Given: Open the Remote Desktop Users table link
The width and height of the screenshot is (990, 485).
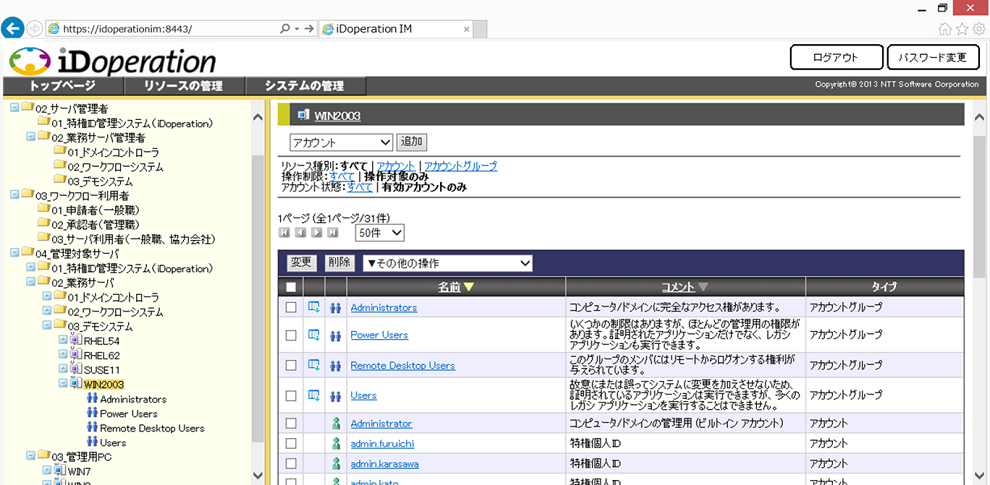Looking at the screenshot, I should (403, 366).
